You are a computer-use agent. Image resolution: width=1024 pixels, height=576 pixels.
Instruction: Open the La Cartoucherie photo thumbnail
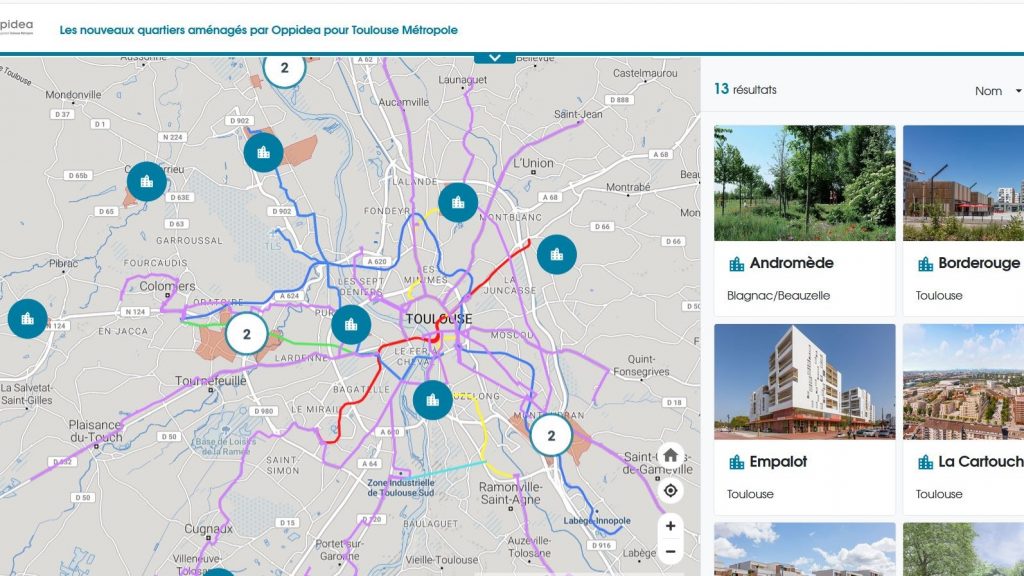(964, 381)
